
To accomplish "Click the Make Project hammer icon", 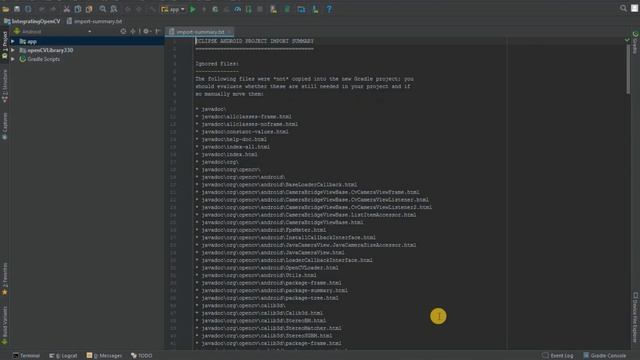I will tap(152, 9).
